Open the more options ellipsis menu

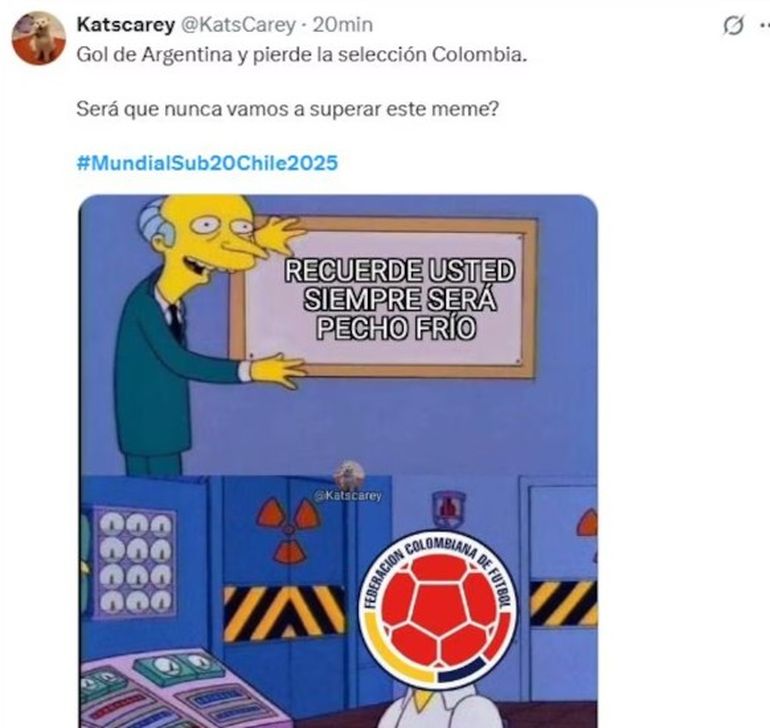pyautogui.click(x=764, y=26)
